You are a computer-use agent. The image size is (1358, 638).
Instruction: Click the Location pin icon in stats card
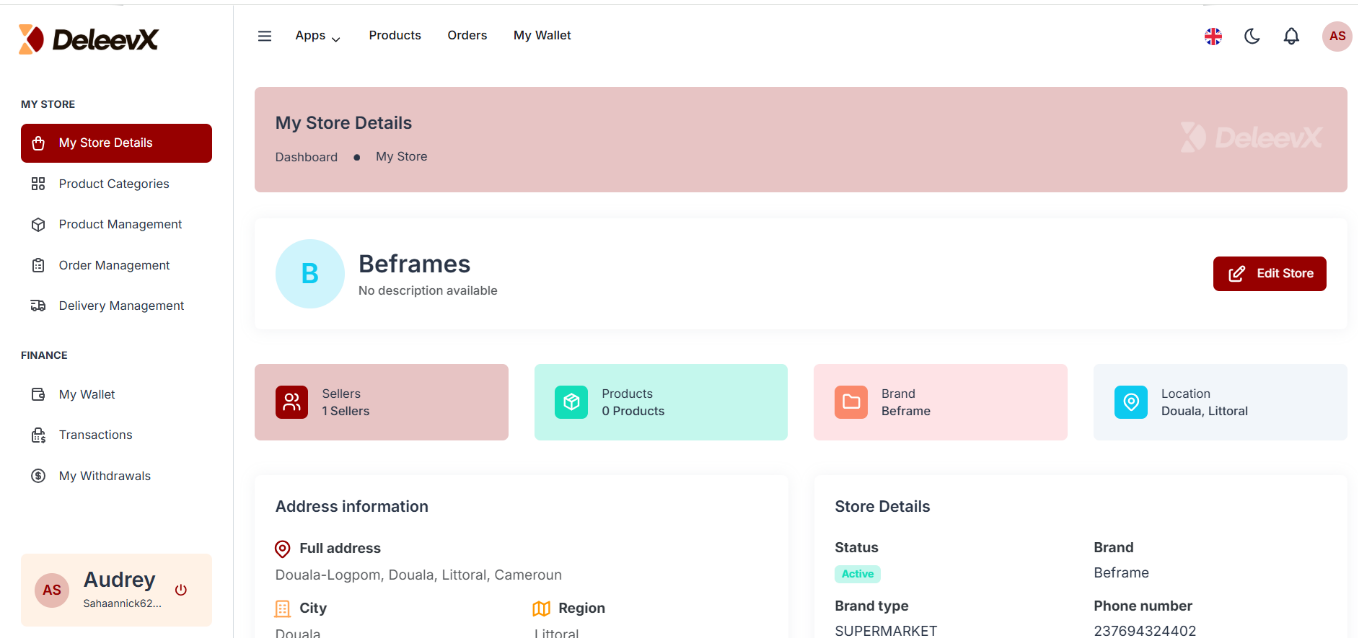click(x=1131, y=402)
